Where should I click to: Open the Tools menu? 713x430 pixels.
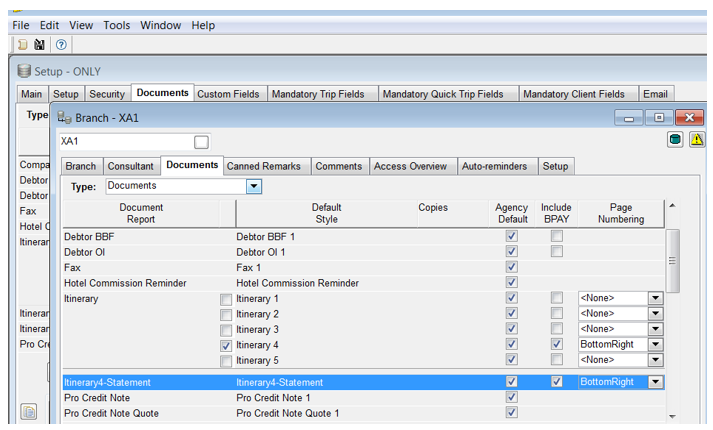[x=117, y=25]
